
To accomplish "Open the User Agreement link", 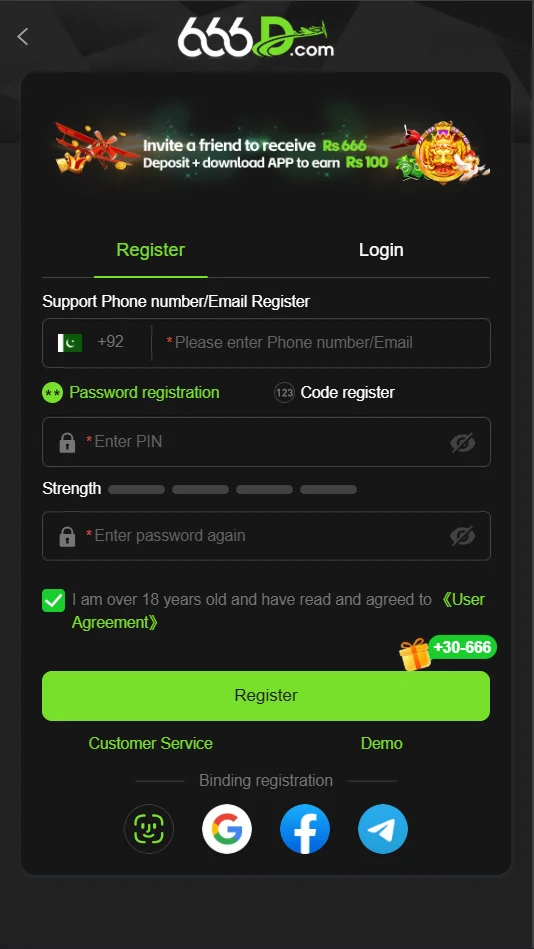I will (279, 611).
